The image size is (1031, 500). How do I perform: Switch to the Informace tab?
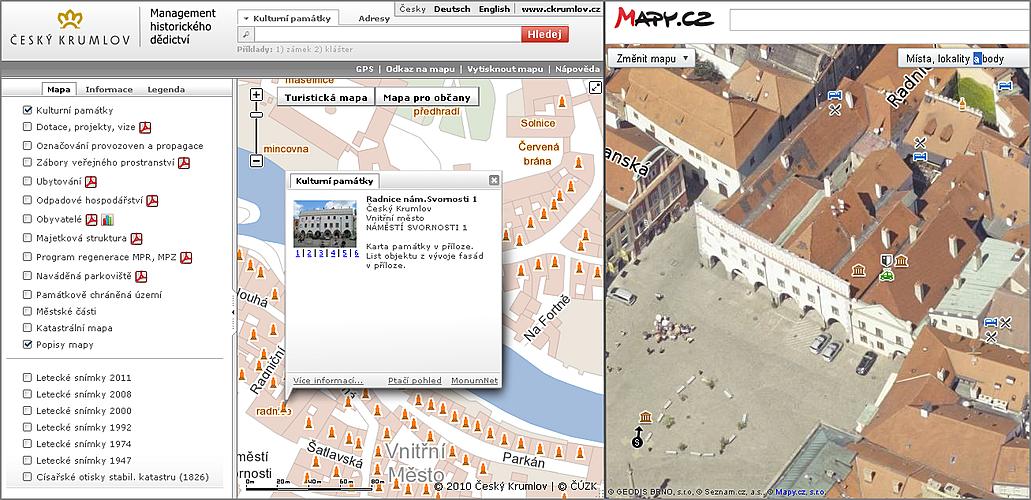pos(109,89)
